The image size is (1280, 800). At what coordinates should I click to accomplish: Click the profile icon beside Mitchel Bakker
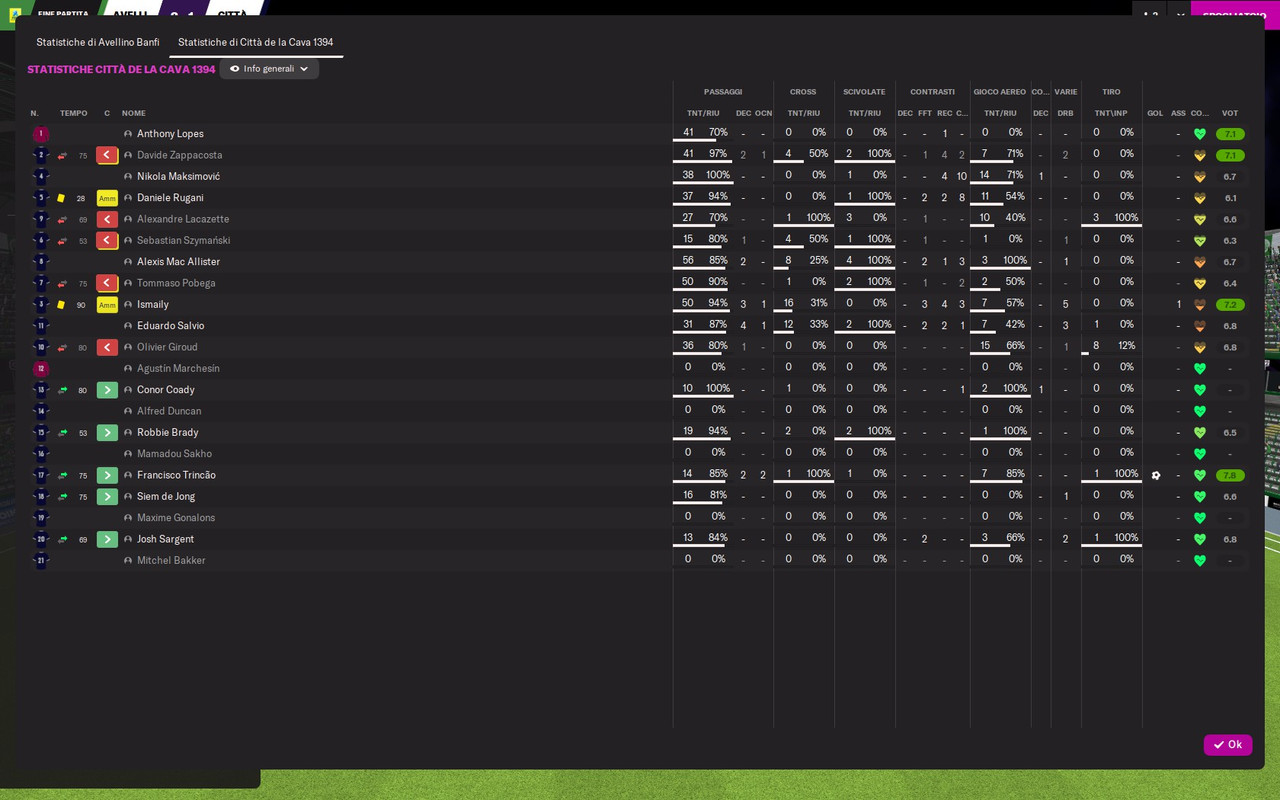click(128, 561)
